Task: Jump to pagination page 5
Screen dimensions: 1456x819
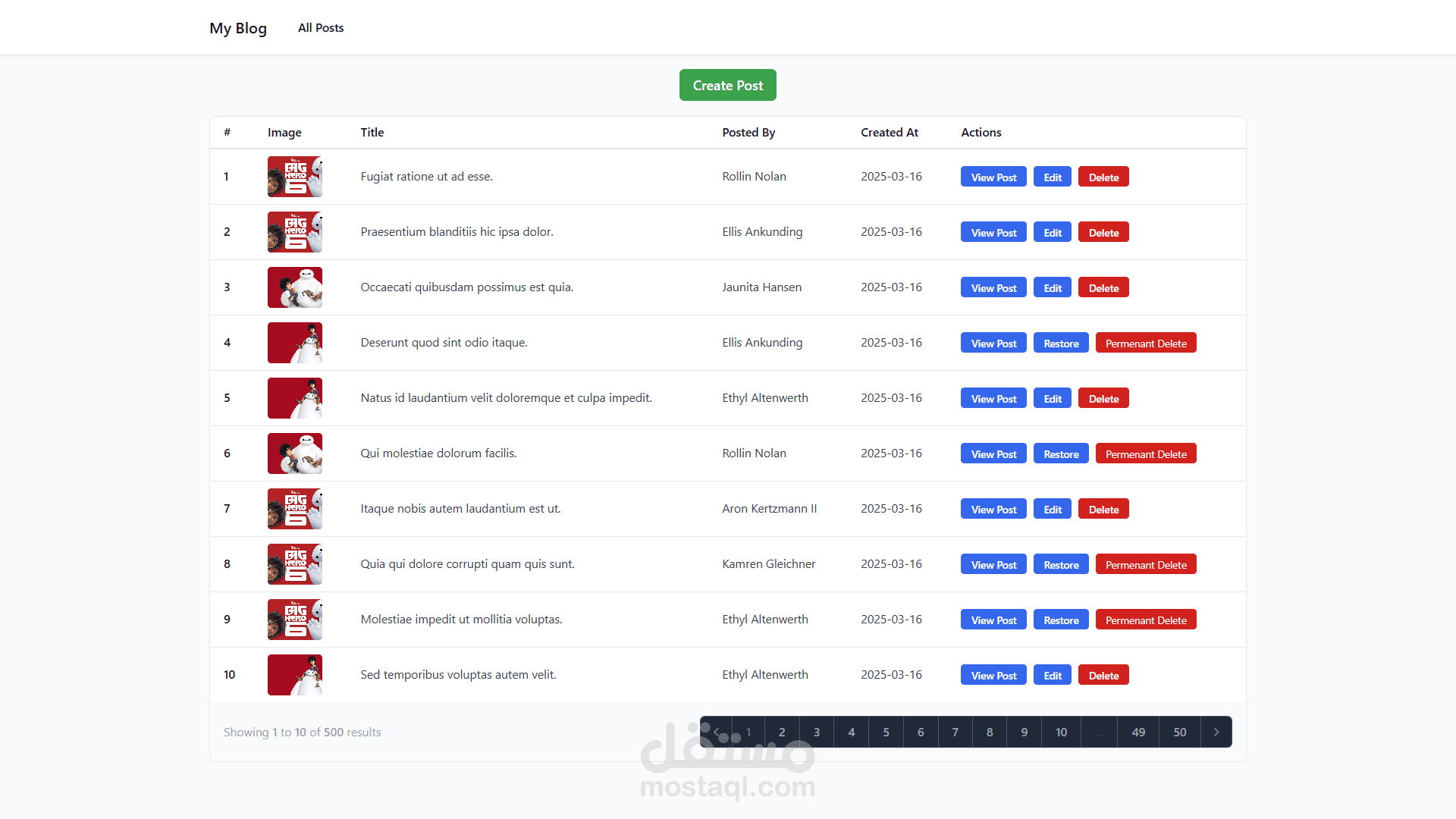Action: click(x=886, y=732)
